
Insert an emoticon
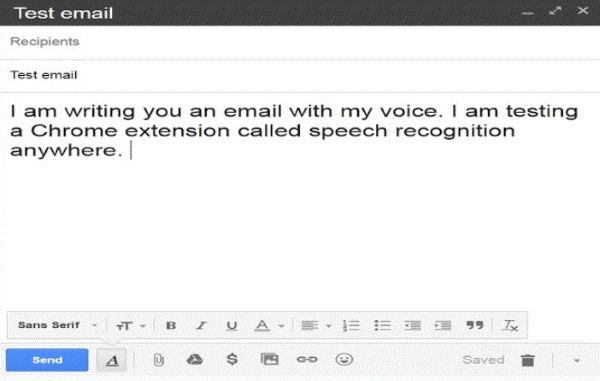pyautogui.click(x=344, y=360)
